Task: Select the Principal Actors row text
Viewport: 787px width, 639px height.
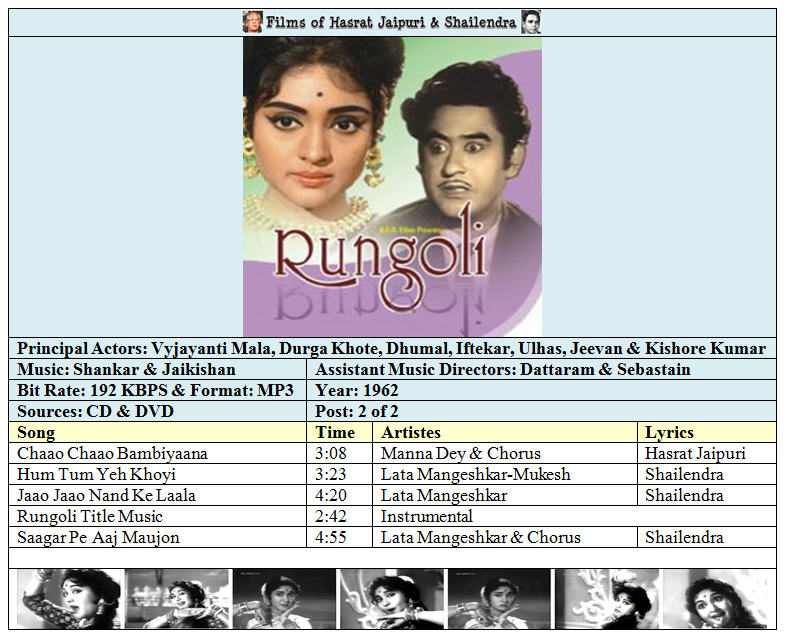Action: pos(391,348)
